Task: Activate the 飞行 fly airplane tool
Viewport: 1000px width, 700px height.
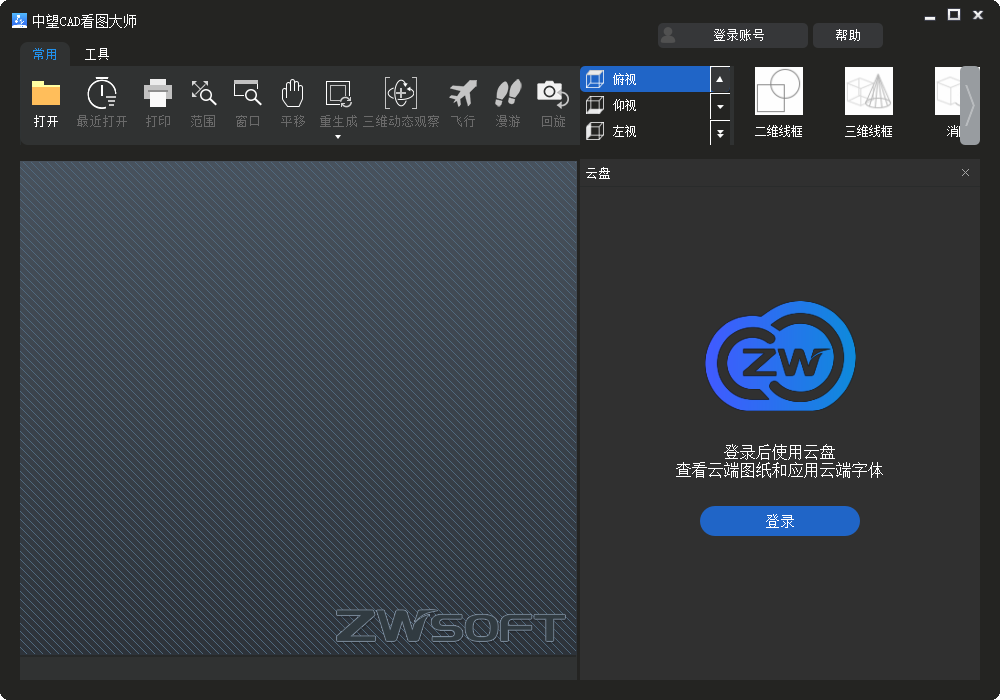Action: tap(463, 95)
